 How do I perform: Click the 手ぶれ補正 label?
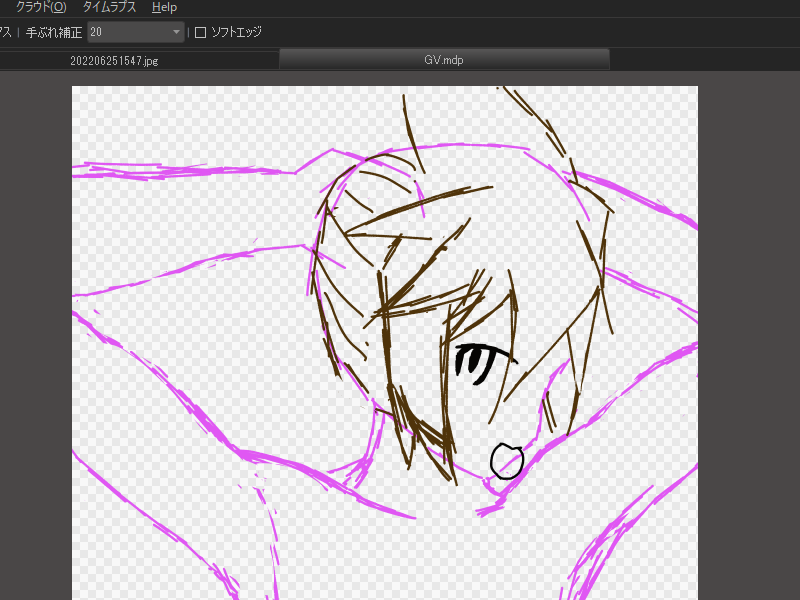54,33
